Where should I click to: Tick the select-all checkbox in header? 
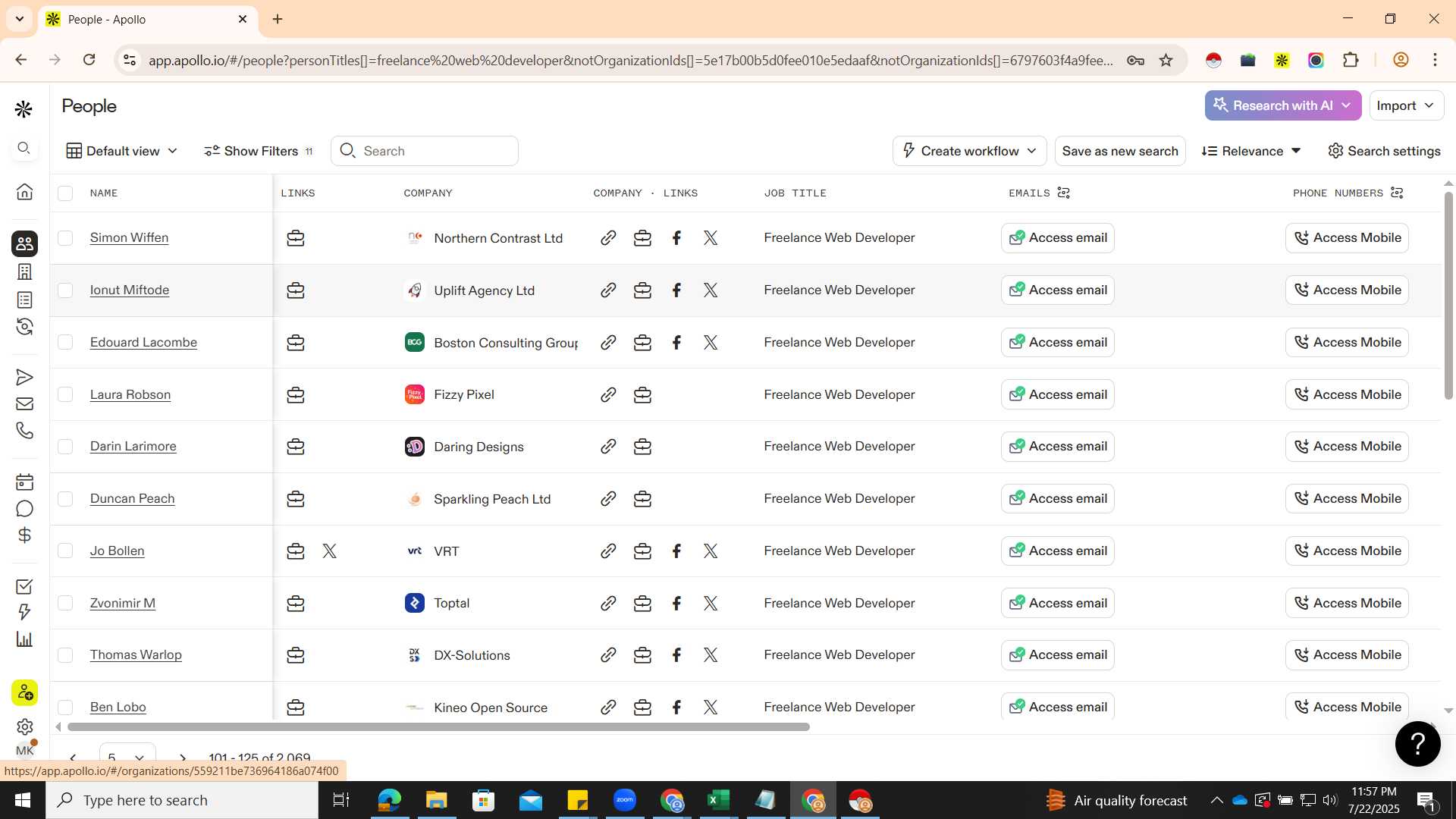tap(65, 193)
